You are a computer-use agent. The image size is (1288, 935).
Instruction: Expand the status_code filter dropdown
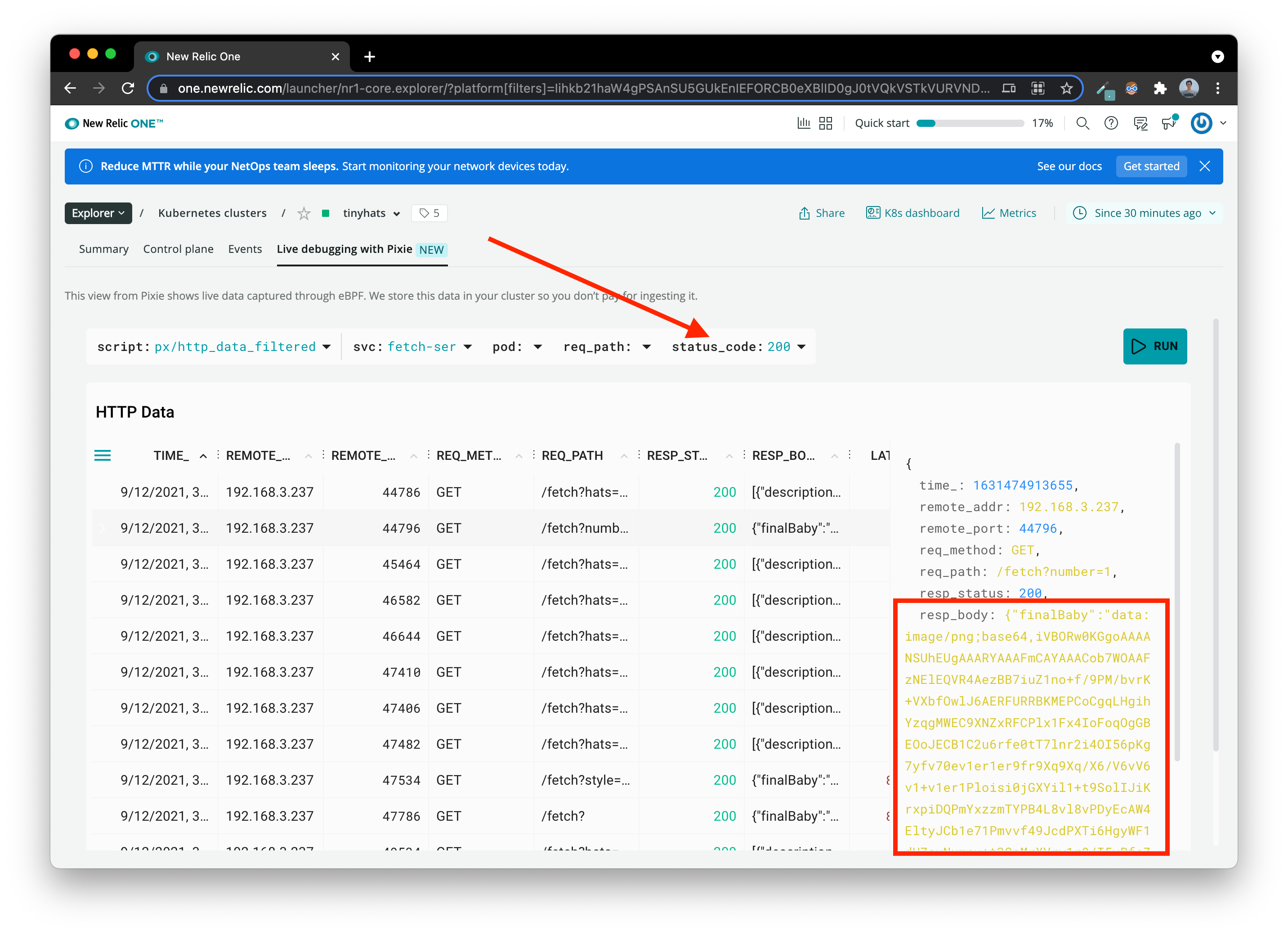tap(801, 346)
